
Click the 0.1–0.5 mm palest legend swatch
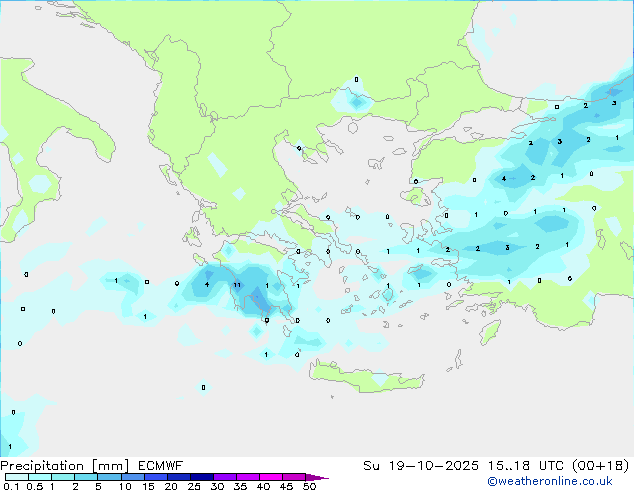coord(17,477)
